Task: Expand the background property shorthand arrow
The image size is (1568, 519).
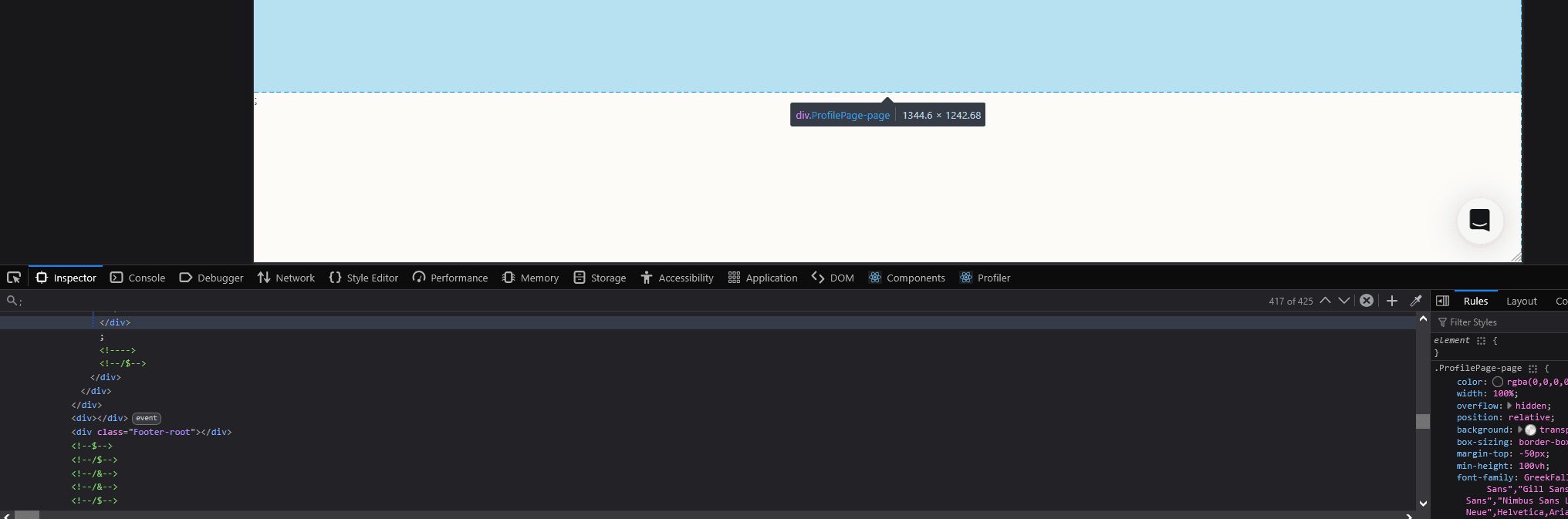Action: [1520, 430]
